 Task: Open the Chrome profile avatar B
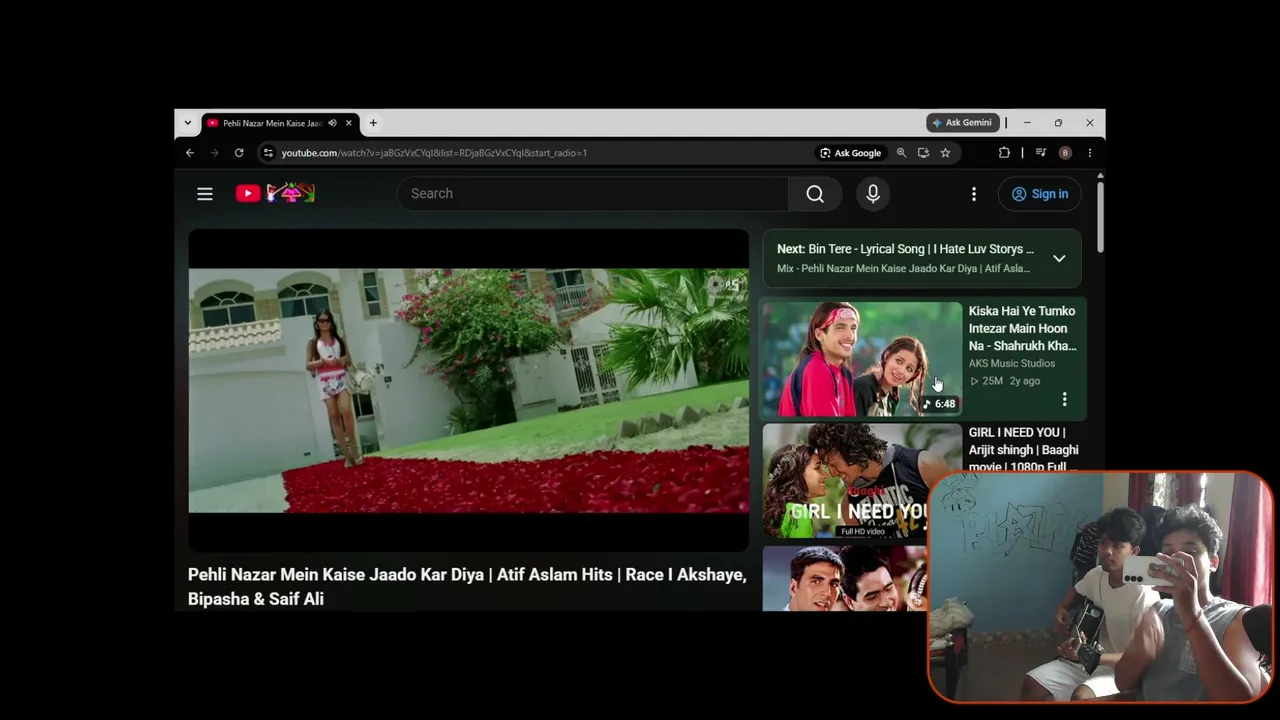pos(1065,153)
